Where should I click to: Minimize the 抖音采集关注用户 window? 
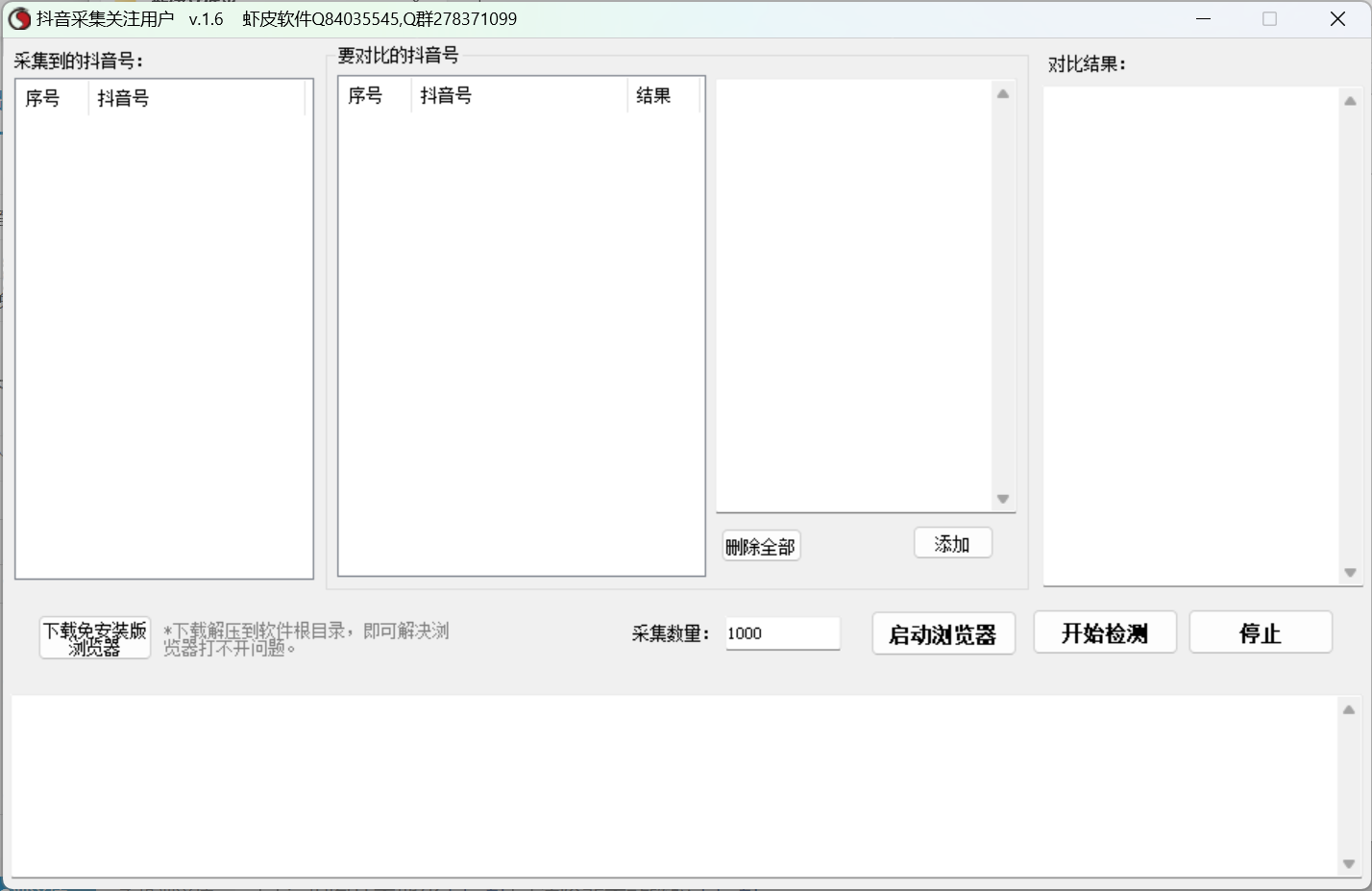tap(1203, 18)
